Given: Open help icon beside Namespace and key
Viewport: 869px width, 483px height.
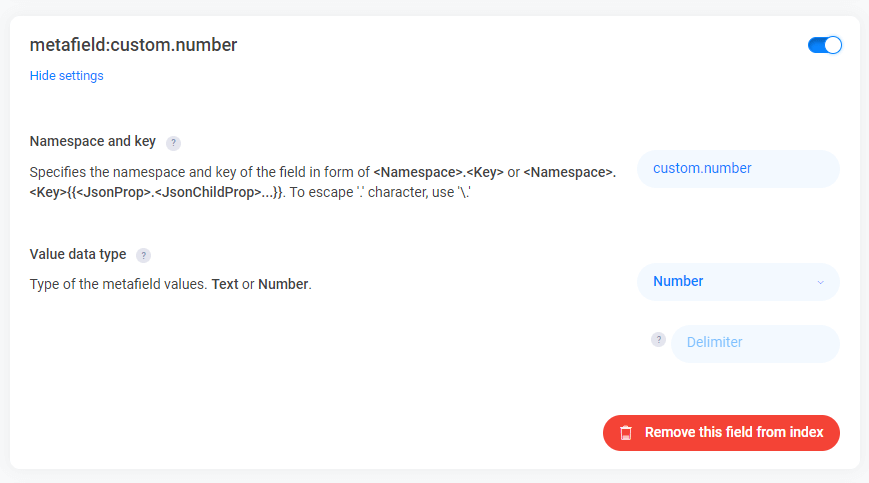Looking at the screenshot, I should [x=173, y=143].
